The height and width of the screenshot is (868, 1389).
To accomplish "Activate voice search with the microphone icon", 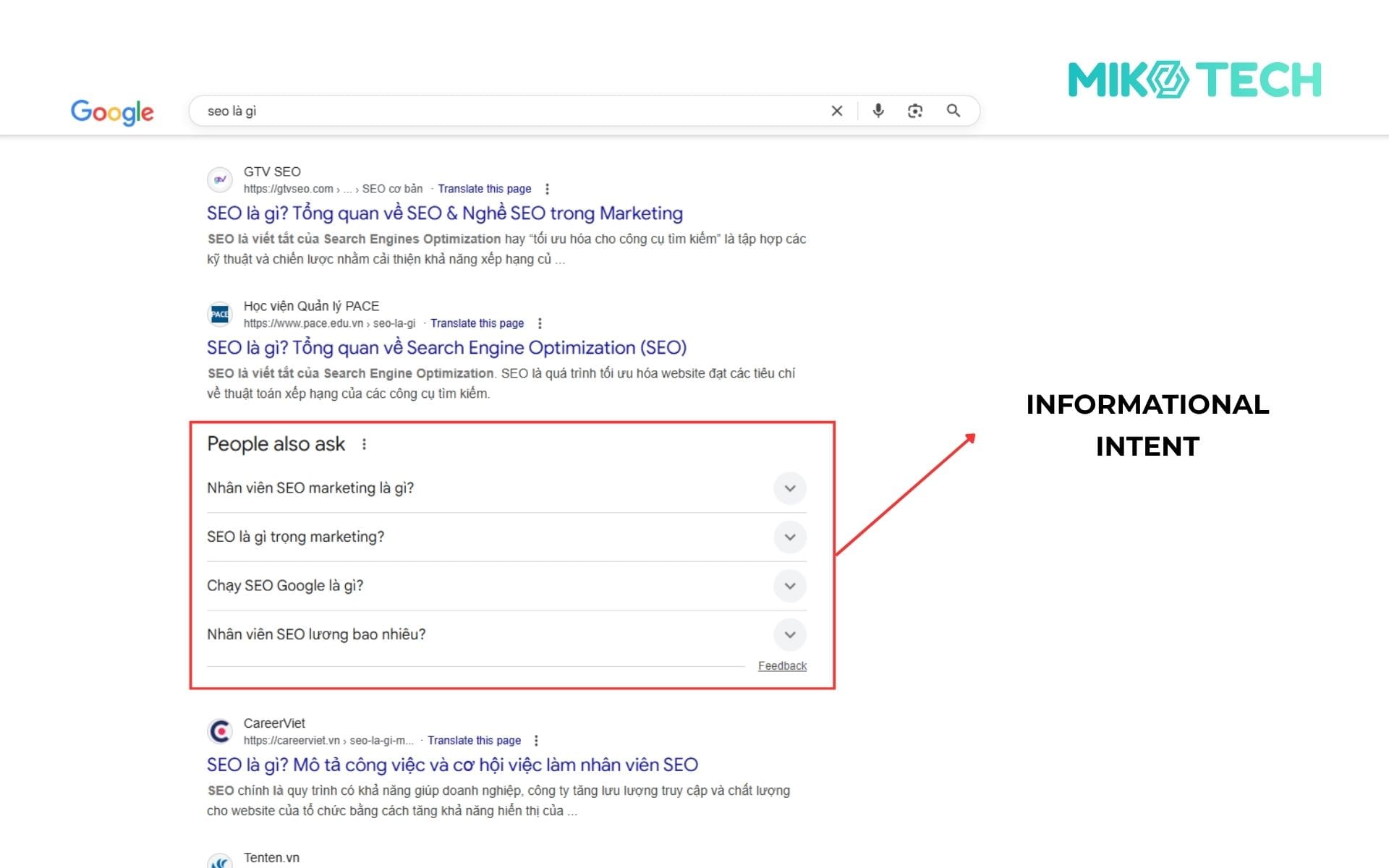I will pos(878,111).
